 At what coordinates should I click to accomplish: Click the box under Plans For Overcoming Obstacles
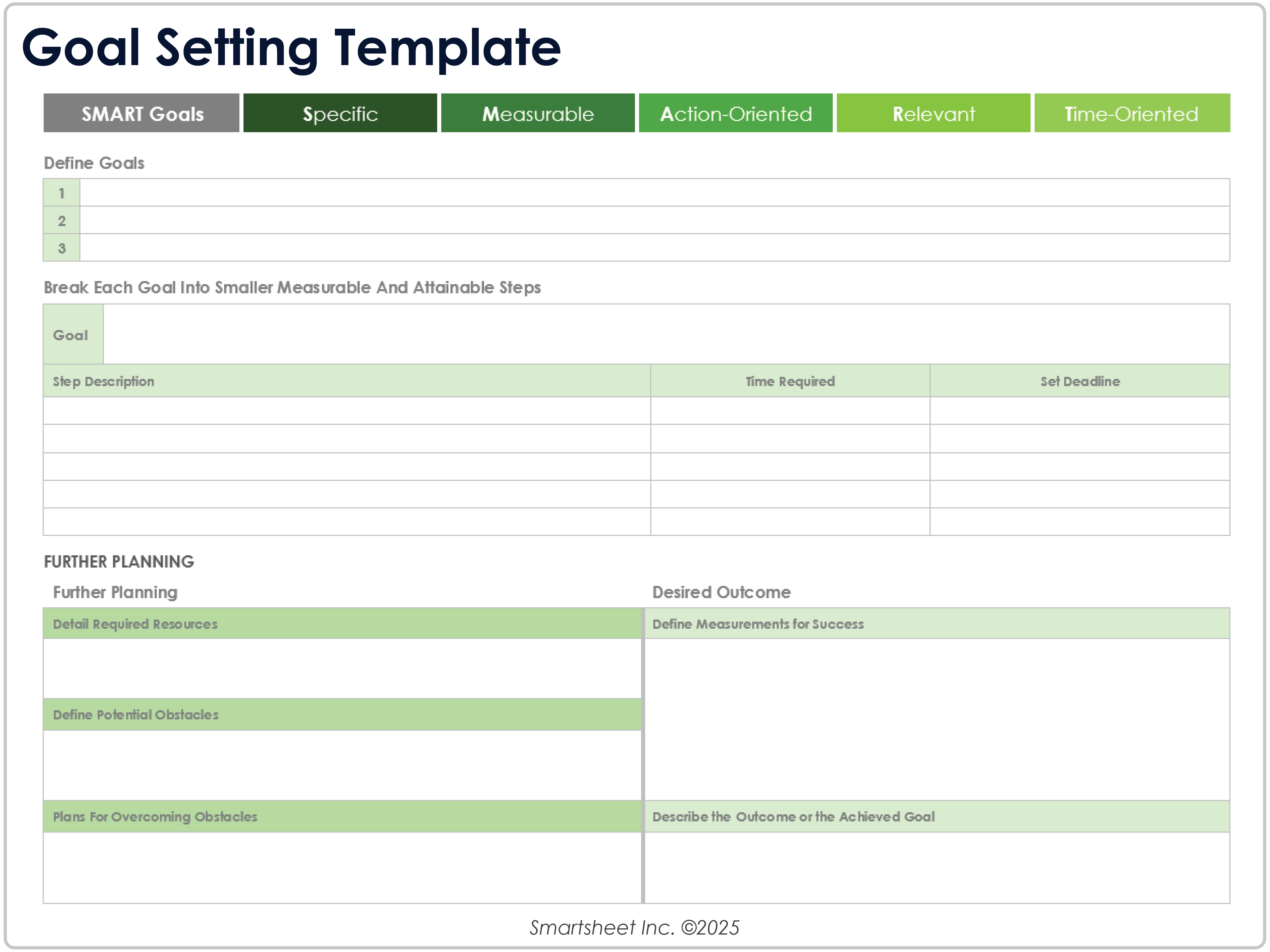click(x=342, y=867)
